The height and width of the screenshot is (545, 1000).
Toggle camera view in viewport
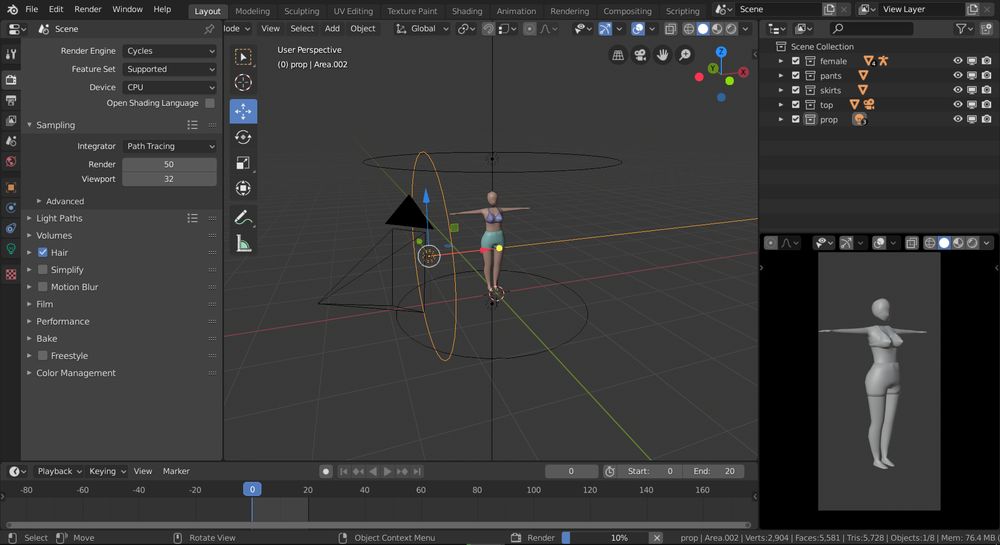click(x=640, y=55)
